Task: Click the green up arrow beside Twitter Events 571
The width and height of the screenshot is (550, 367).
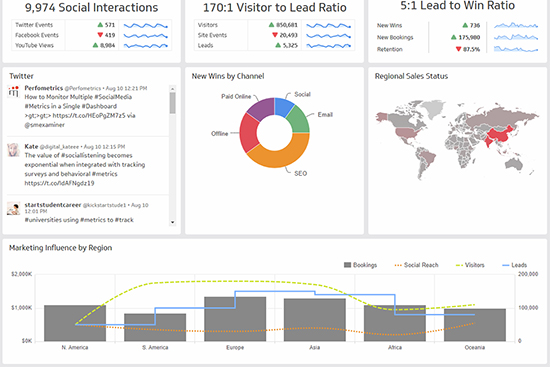Action: click(100, 25)
